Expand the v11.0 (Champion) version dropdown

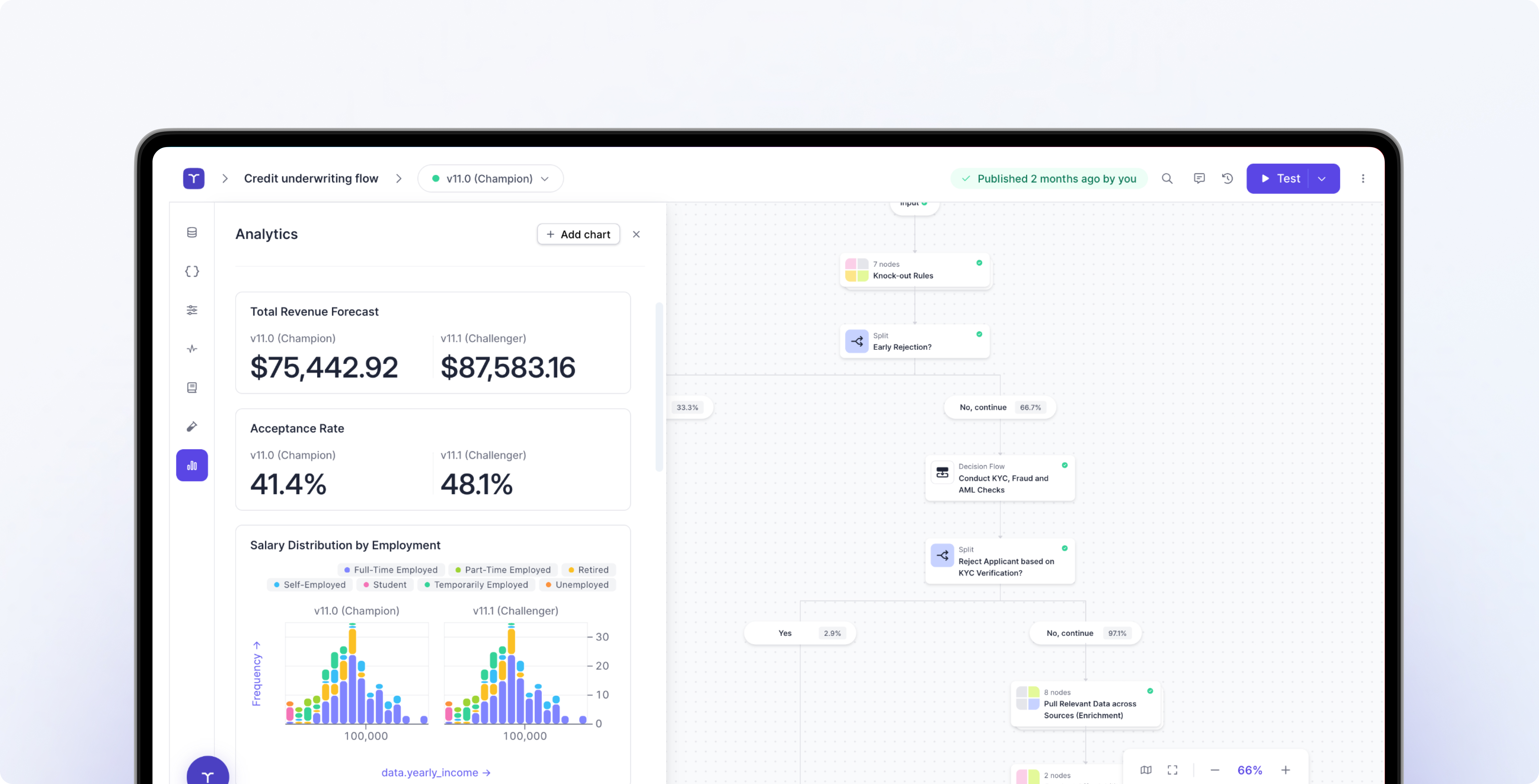tap(490, 178)
